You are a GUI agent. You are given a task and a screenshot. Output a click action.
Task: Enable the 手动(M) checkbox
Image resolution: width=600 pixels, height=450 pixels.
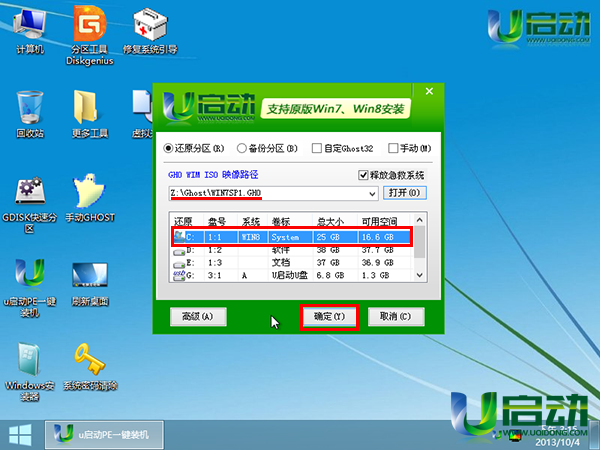click(409, 148)
